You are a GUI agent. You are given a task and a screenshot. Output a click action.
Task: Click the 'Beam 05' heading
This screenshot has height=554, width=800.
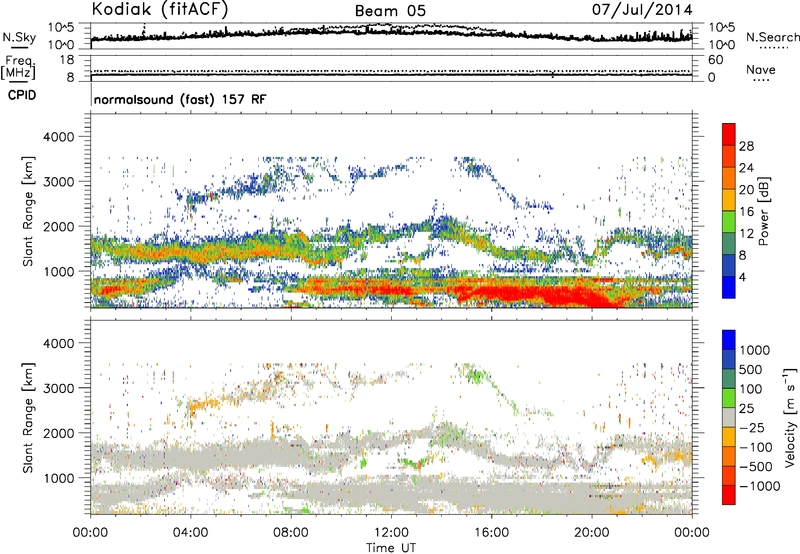[390, 11]
